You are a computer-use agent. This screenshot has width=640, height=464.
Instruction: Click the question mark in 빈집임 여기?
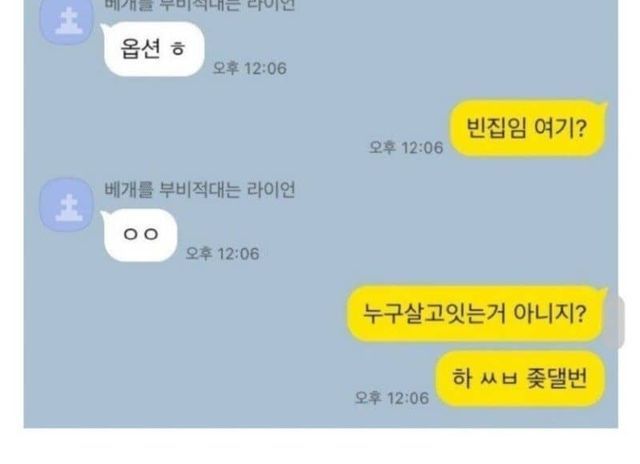[x=581, y=128]
